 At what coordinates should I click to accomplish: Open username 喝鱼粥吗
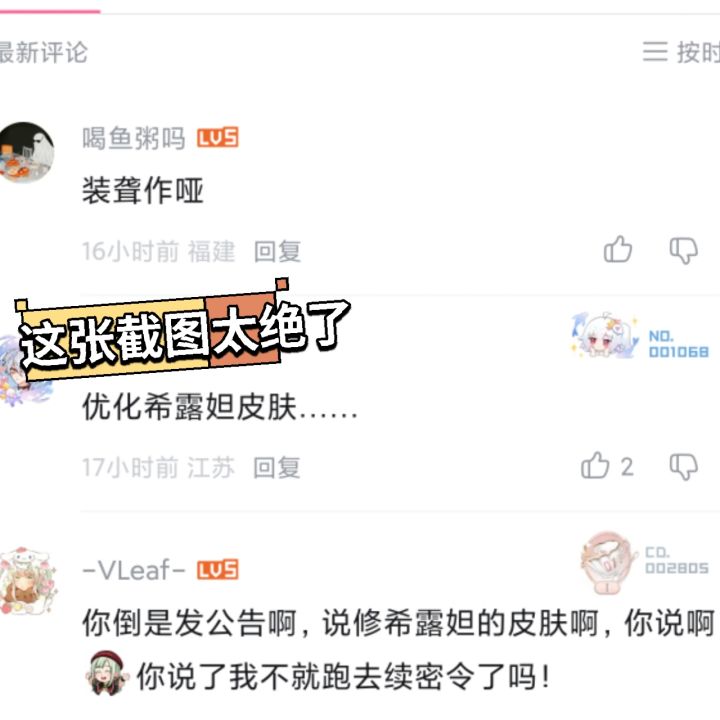(x=134, y=138)
